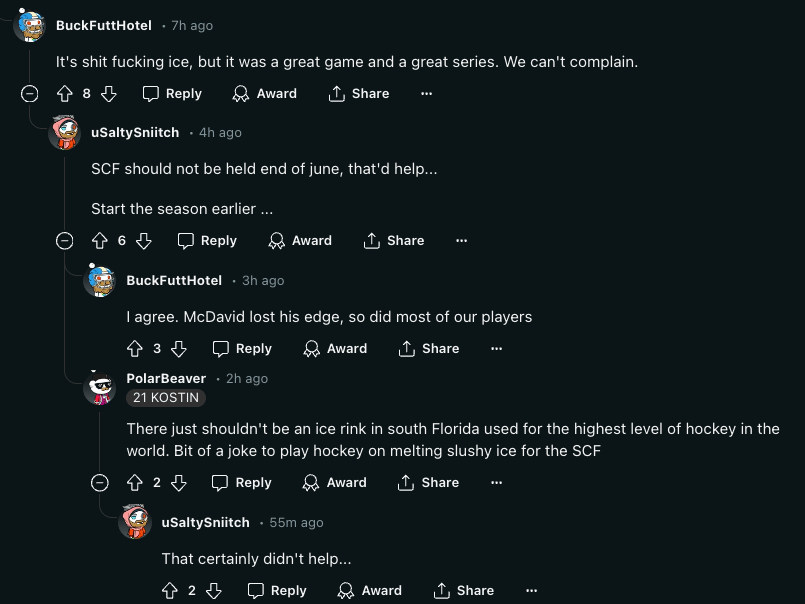Upvote uSaltySniitch's "Start the season earlier" comment
Viewport: 805px width, 604px height.
point(100,240)
